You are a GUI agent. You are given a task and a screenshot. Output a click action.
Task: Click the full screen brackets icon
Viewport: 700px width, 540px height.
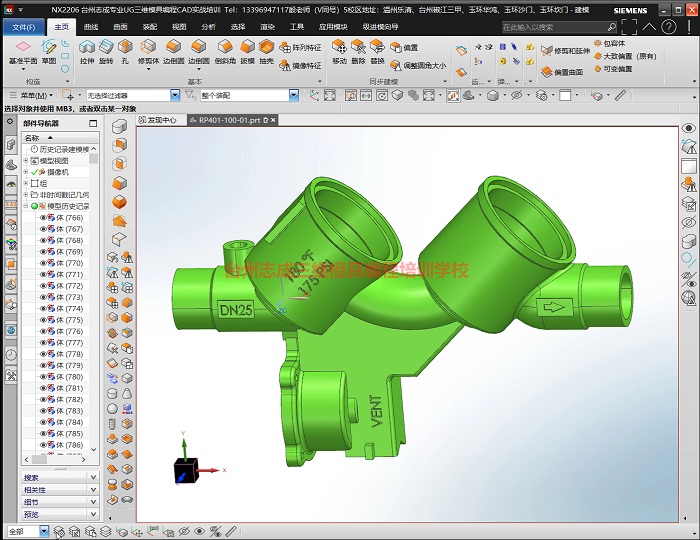[x=629, y=27]
